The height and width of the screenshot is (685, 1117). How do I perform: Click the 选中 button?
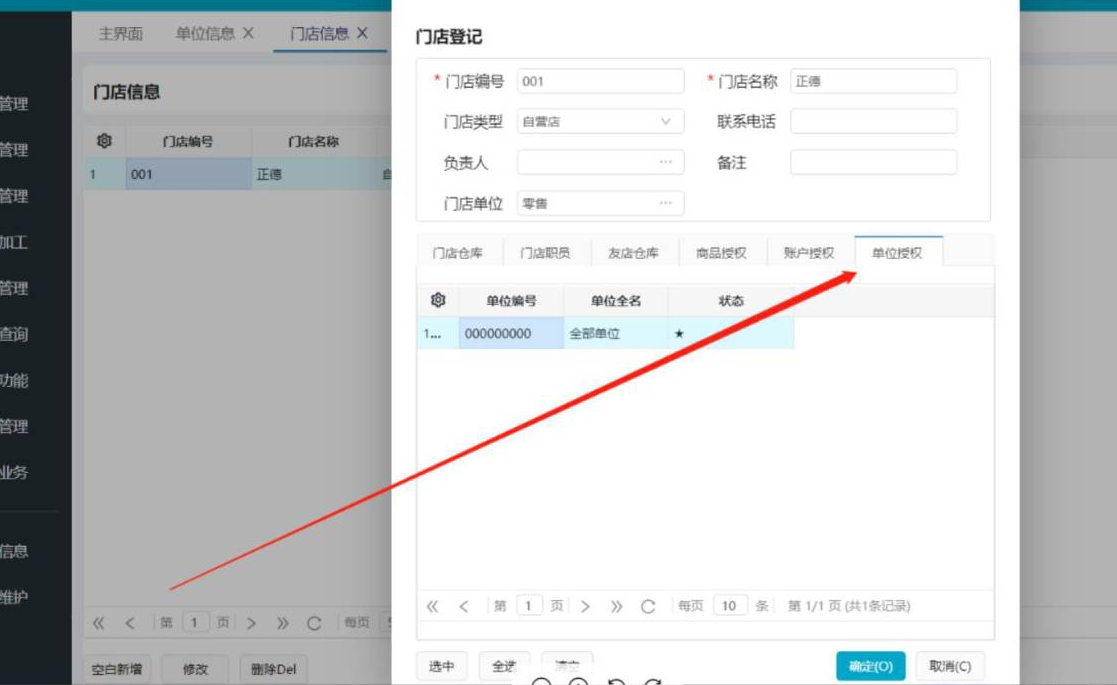[x=441, y=666]
